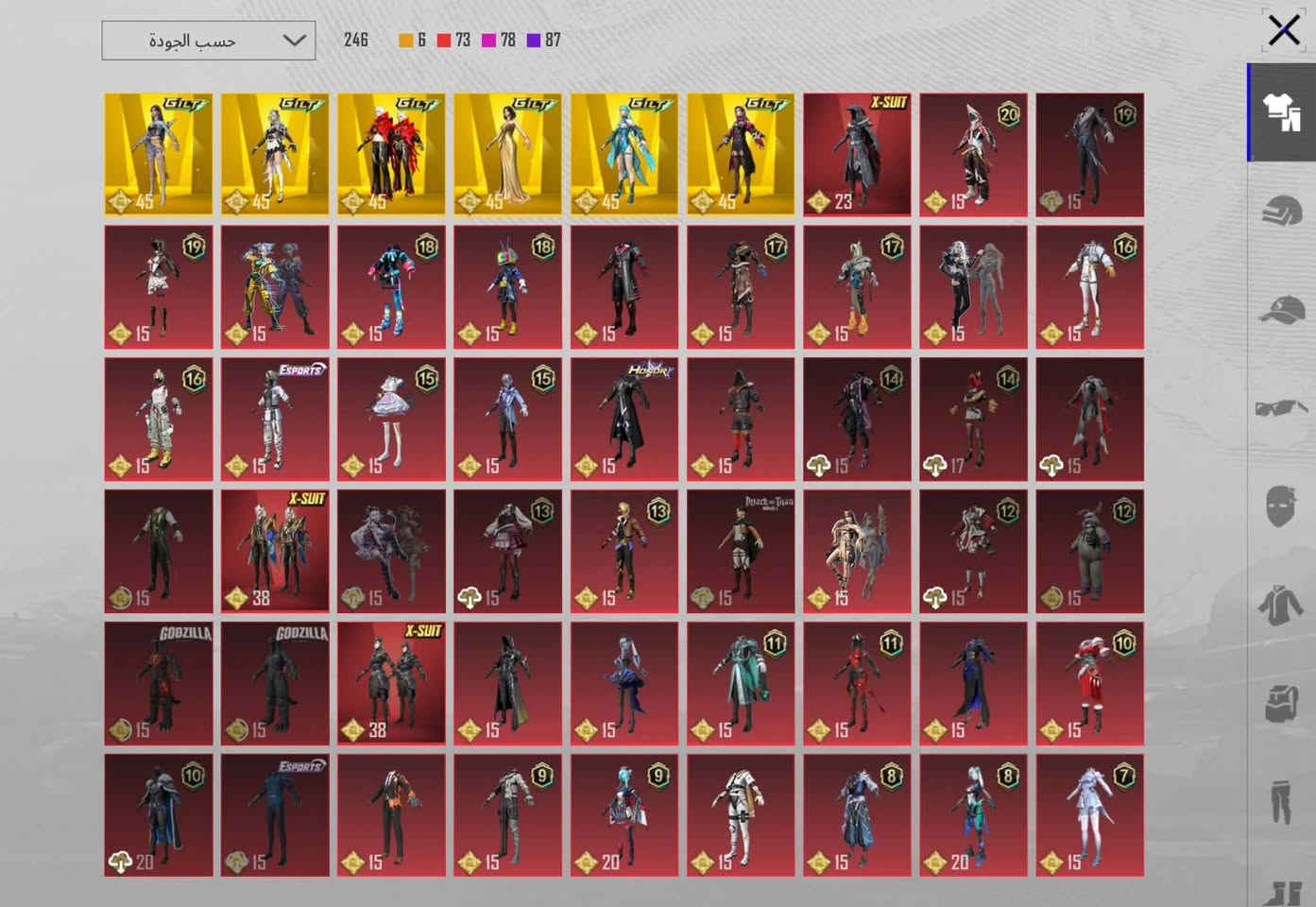Image resolution: width=1316 pixels, height=907 pixels.
Task: Select the cyan-haired outfit with badge 9
Action: pos(624,815)
